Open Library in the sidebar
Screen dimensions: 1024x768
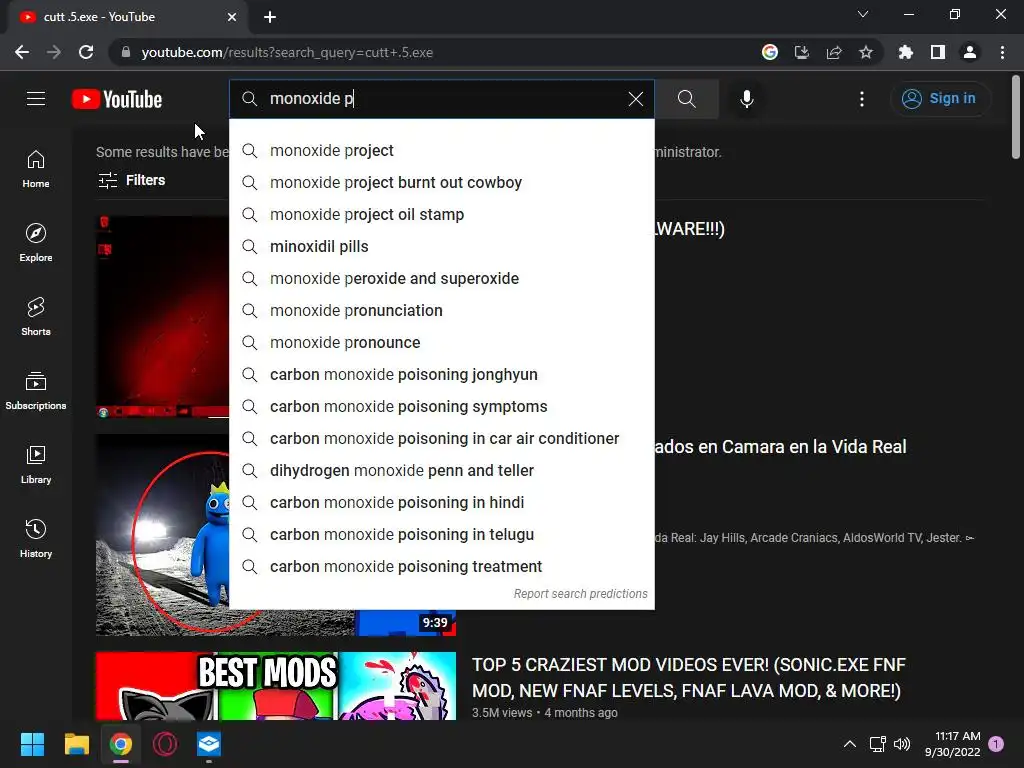click(x=36, y=464)
